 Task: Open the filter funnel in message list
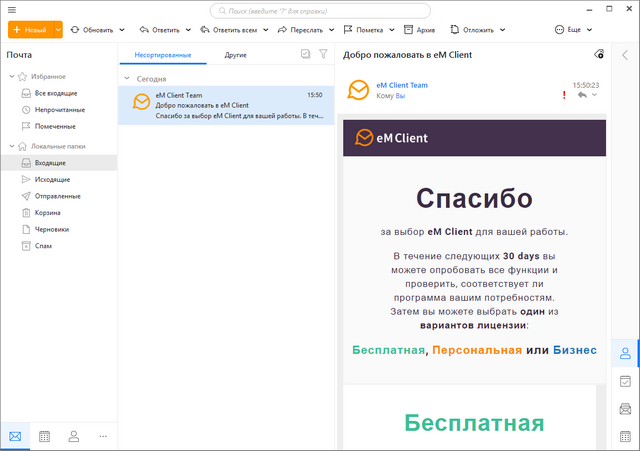pyautogui.click(x=323, y=54)
